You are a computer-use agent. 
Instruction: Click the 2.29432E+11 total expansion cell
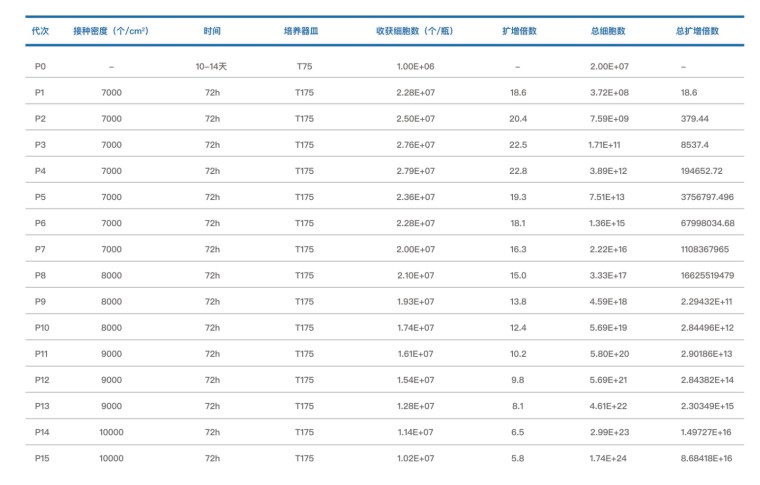coord(706,301)
